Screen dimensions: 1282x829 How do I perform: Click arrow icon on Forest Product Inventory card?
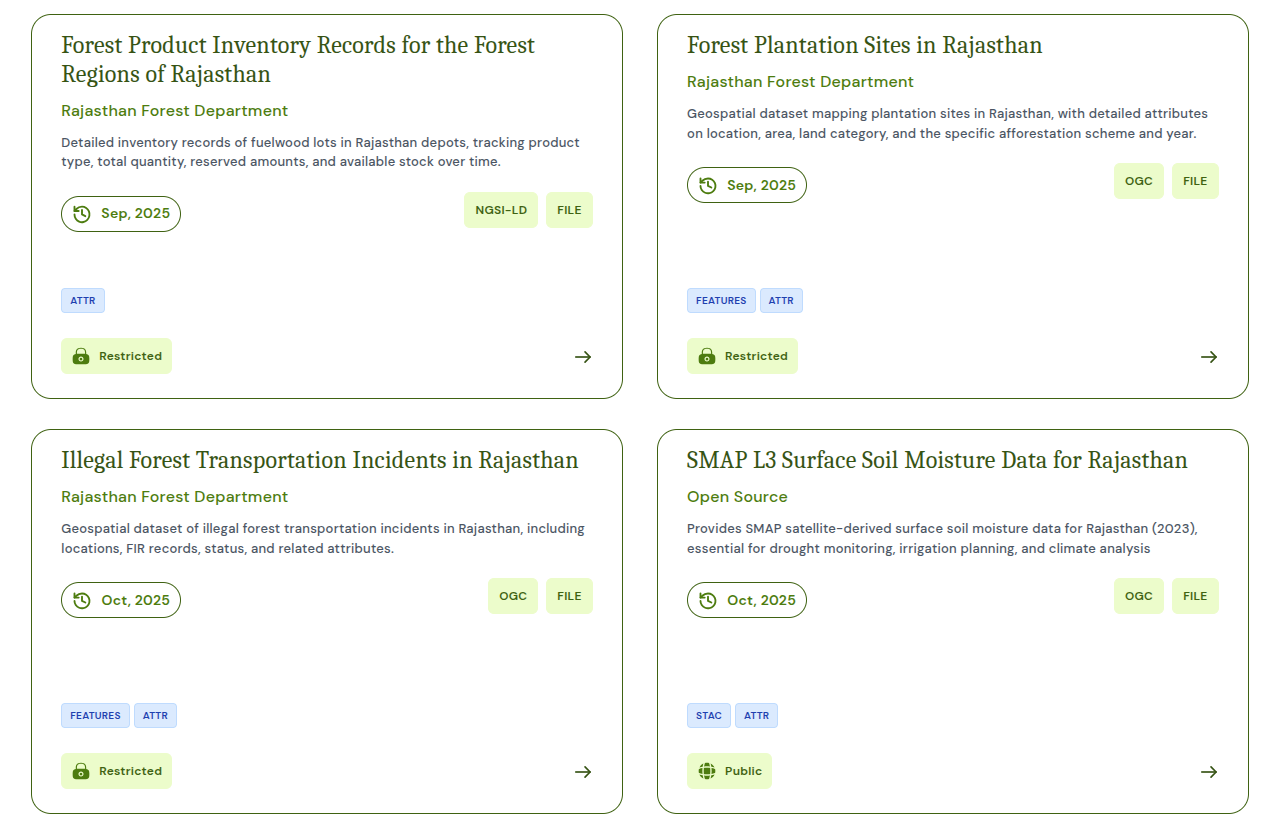(583, 357)
